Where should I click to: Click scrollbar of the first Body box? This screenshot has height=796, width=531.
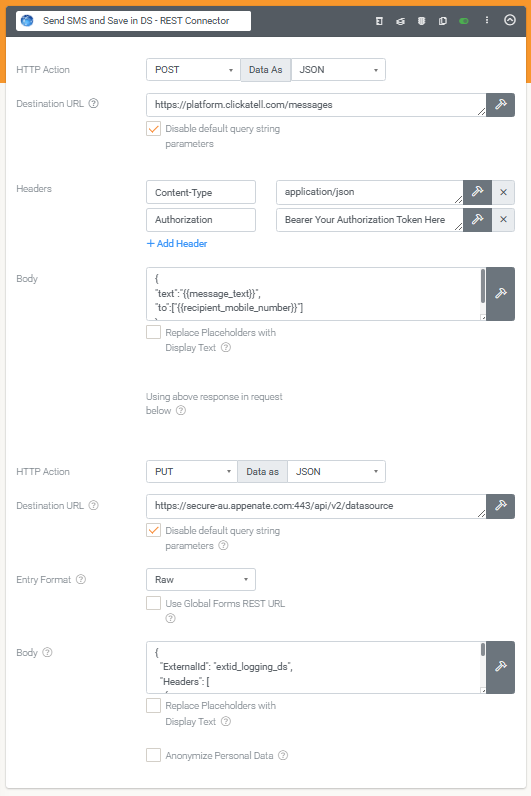pyautogui.click(x=483, y=286)
